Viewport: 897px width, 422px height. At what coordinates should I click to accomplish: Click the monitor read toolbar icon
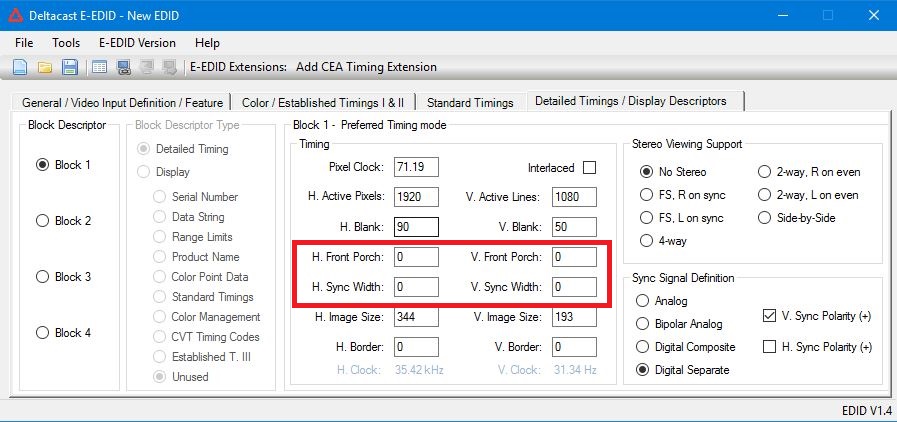(124, 68)
